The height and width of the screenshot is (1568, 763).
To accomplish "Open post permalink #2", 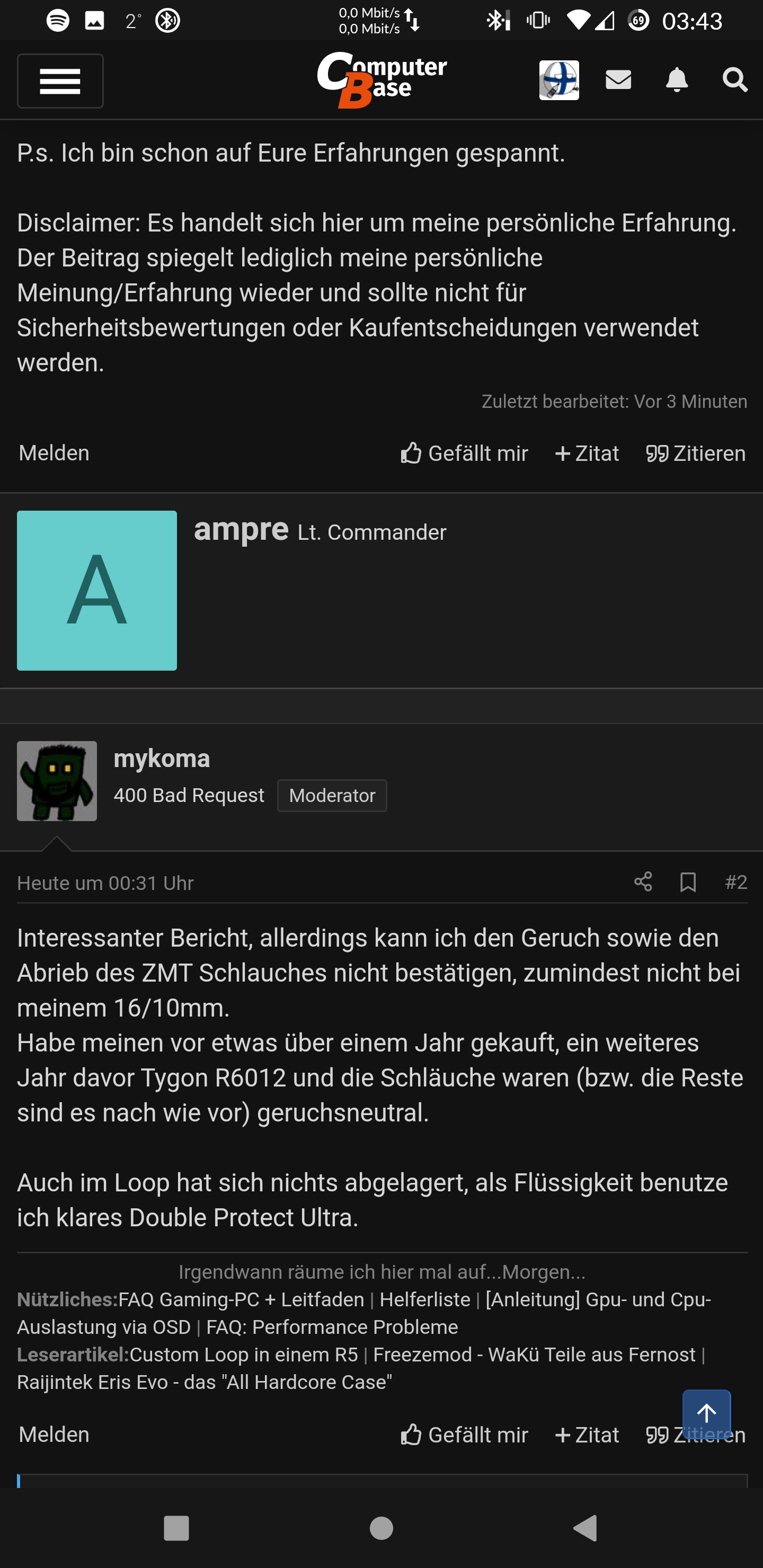I will (x=735, y=882).
